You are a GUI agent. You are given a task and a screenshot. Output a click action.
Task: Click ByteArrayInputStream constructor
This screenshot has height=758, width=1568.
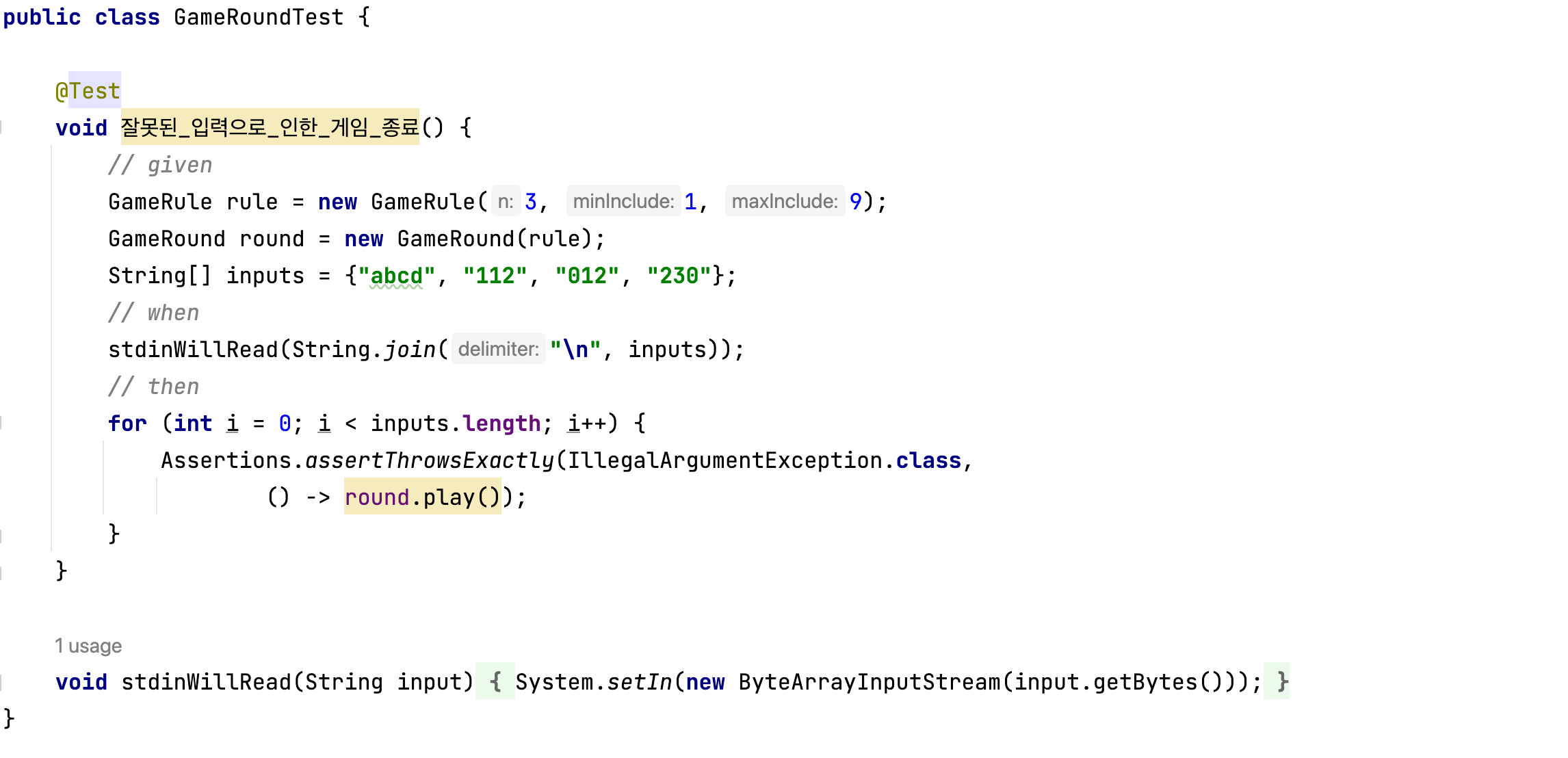pos(868,682)
